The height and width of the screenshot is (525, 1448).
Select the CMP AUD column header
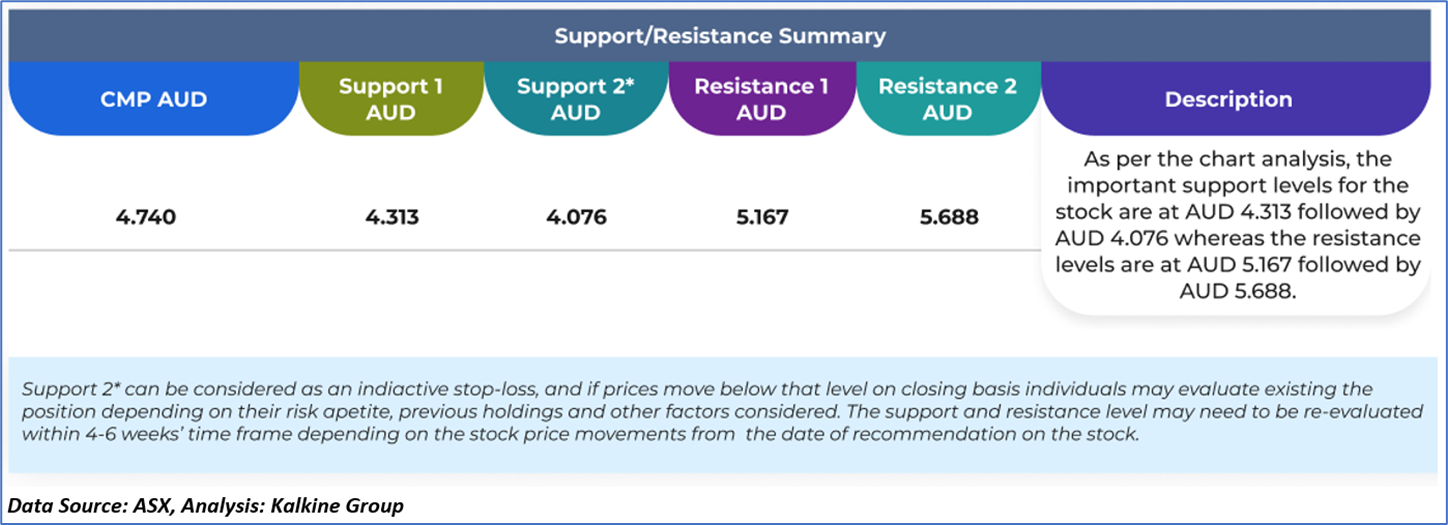coord(153,99)
